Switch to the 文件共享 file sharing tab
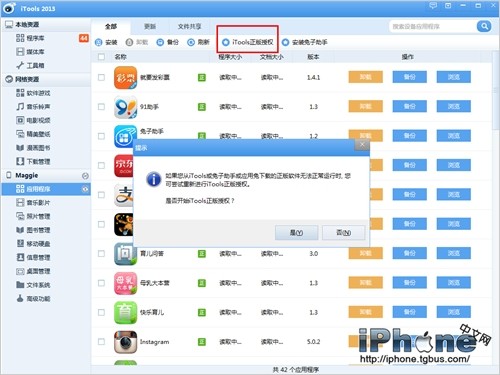This screenshot has height=375, width=500. [x=189, y=26]
